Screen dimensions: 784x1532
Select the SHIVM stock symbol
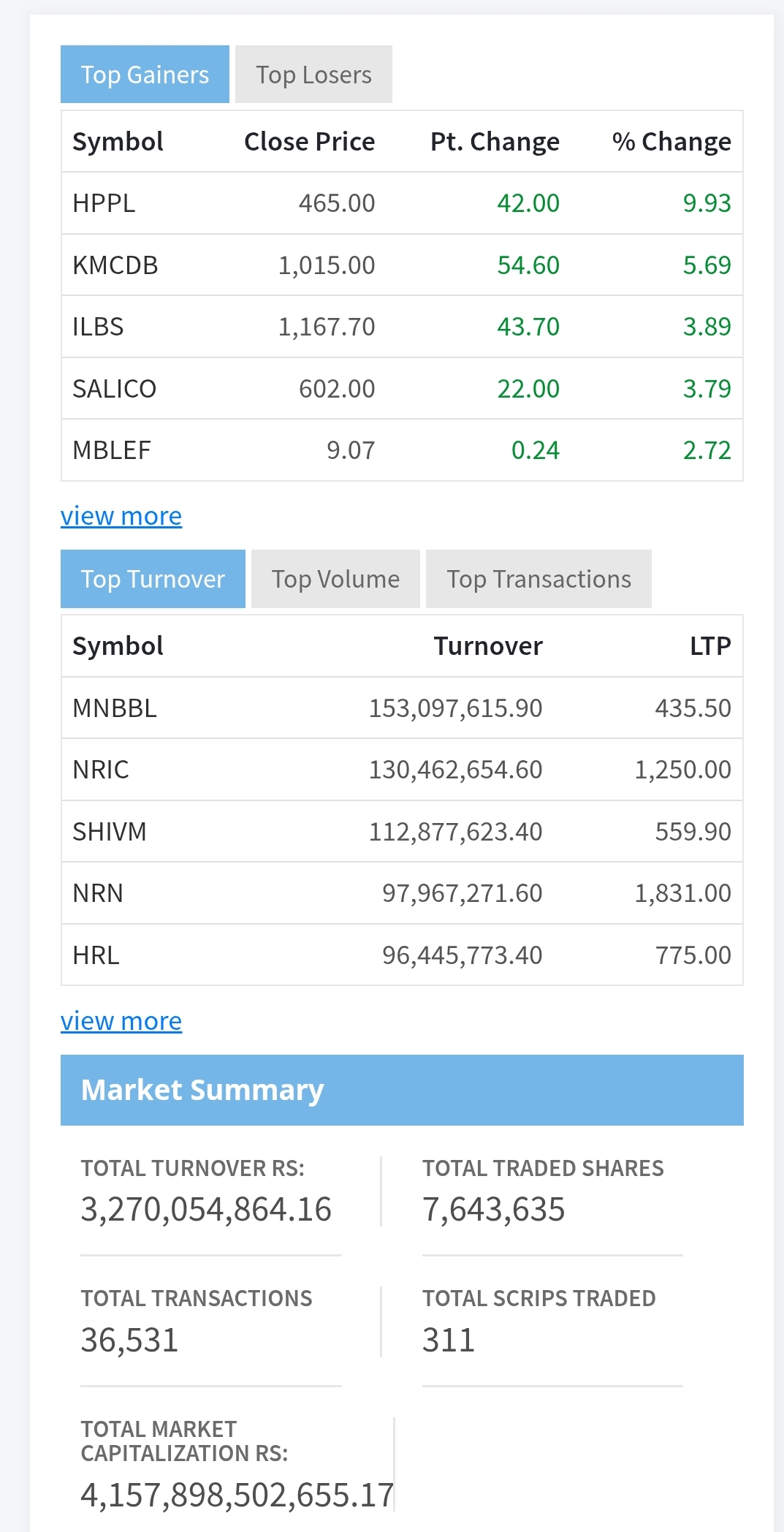point(110,832)
